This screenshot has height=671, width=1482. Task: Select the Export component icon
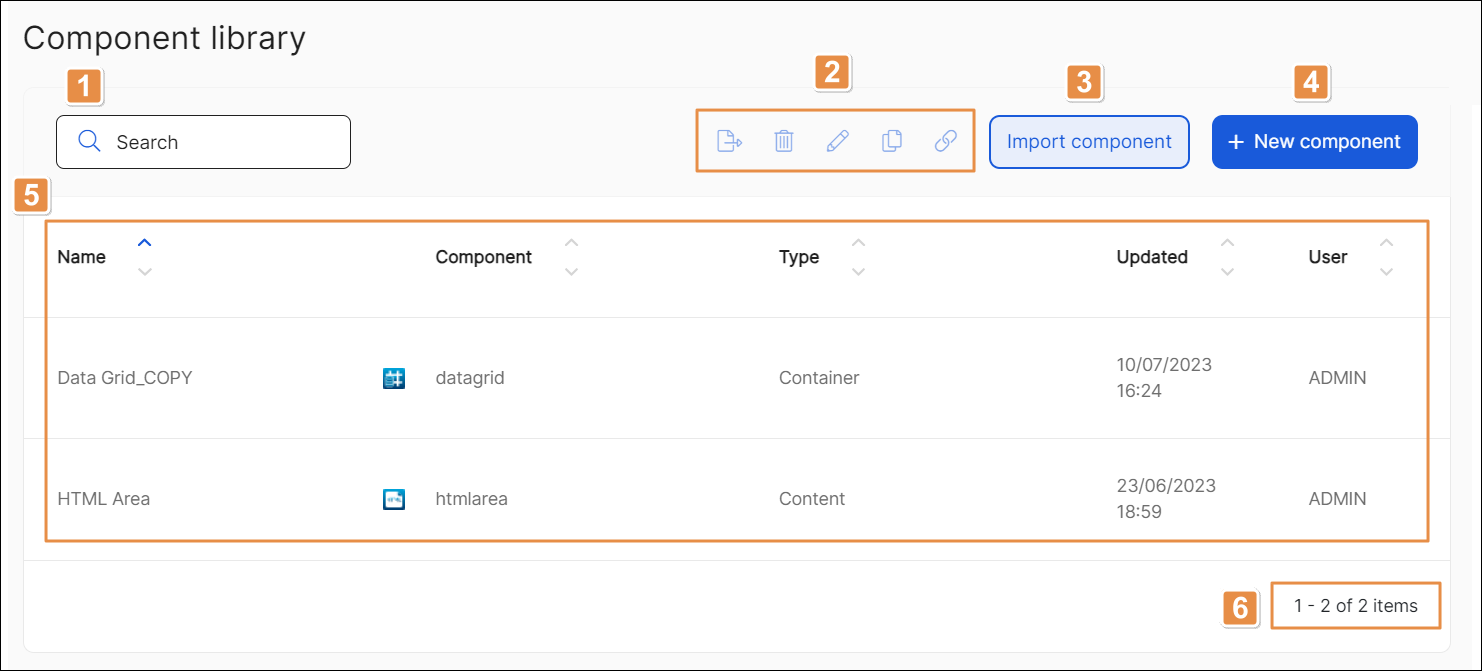(x=729, y=141)
